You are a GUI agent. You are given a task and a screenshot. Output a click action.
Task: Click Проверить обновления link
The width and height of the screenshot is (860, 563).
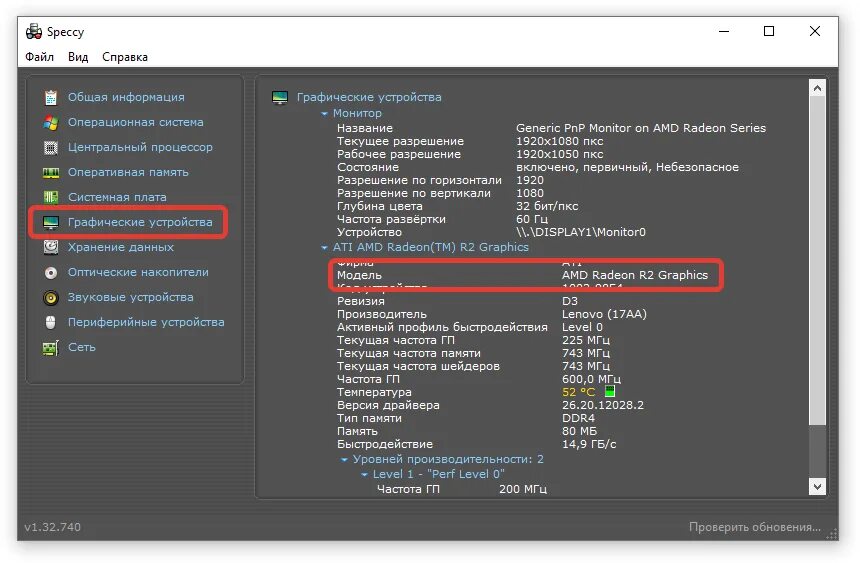755,527
